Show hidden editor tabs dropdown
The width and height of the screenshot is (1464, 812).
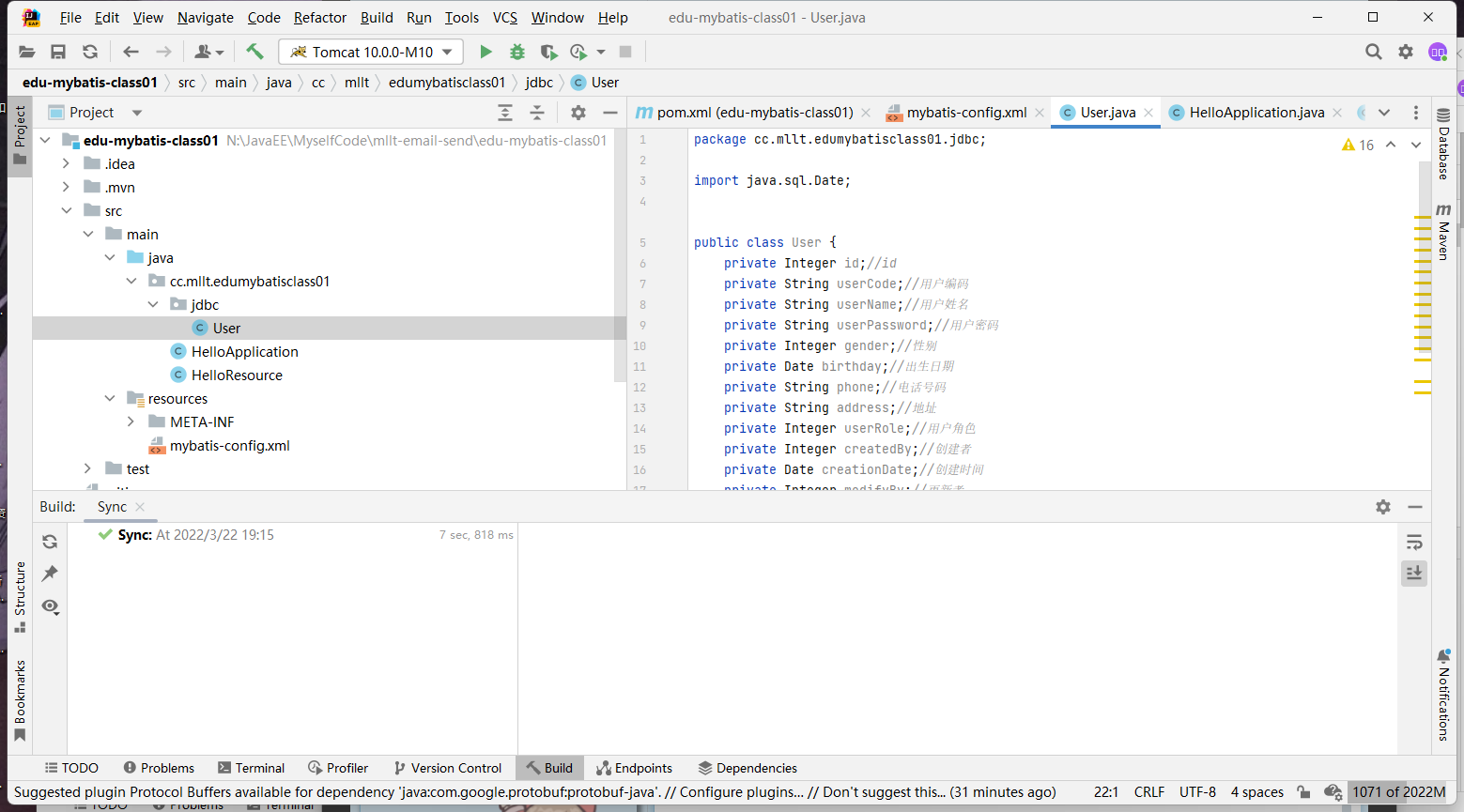point(1384,113)
